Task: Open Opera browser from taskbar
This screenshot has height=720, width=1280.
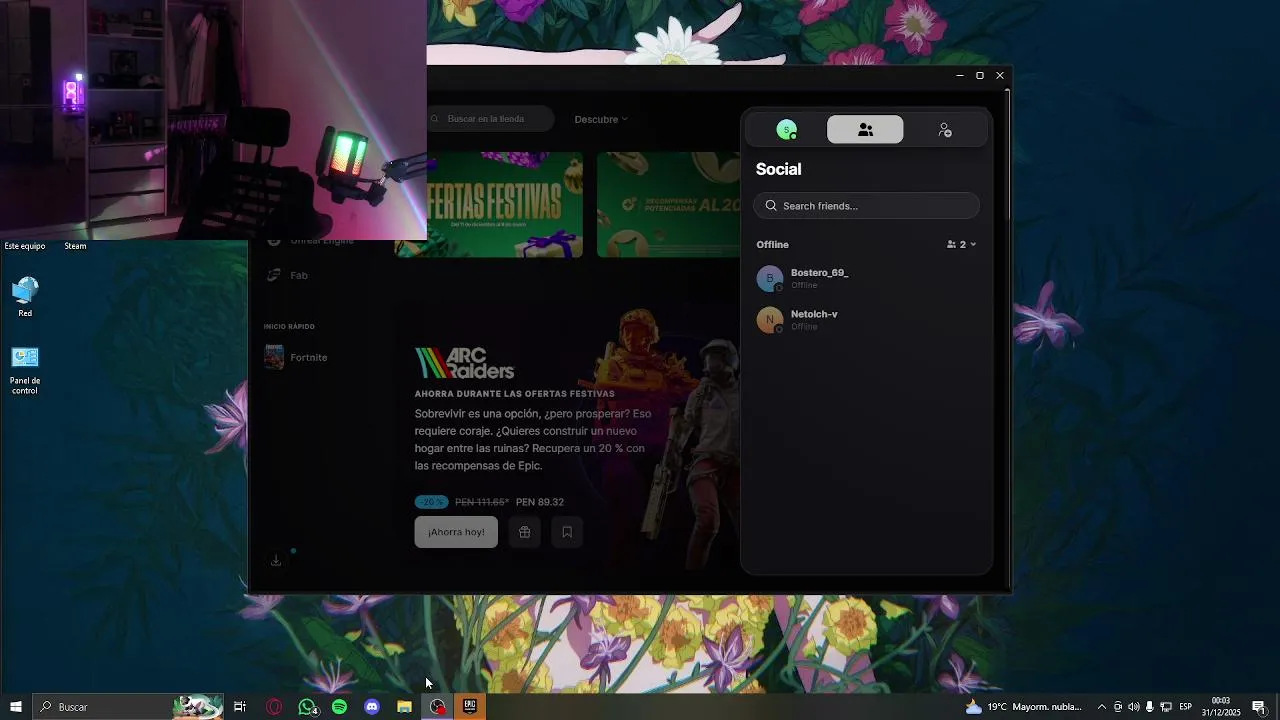Action: (274, 707)
